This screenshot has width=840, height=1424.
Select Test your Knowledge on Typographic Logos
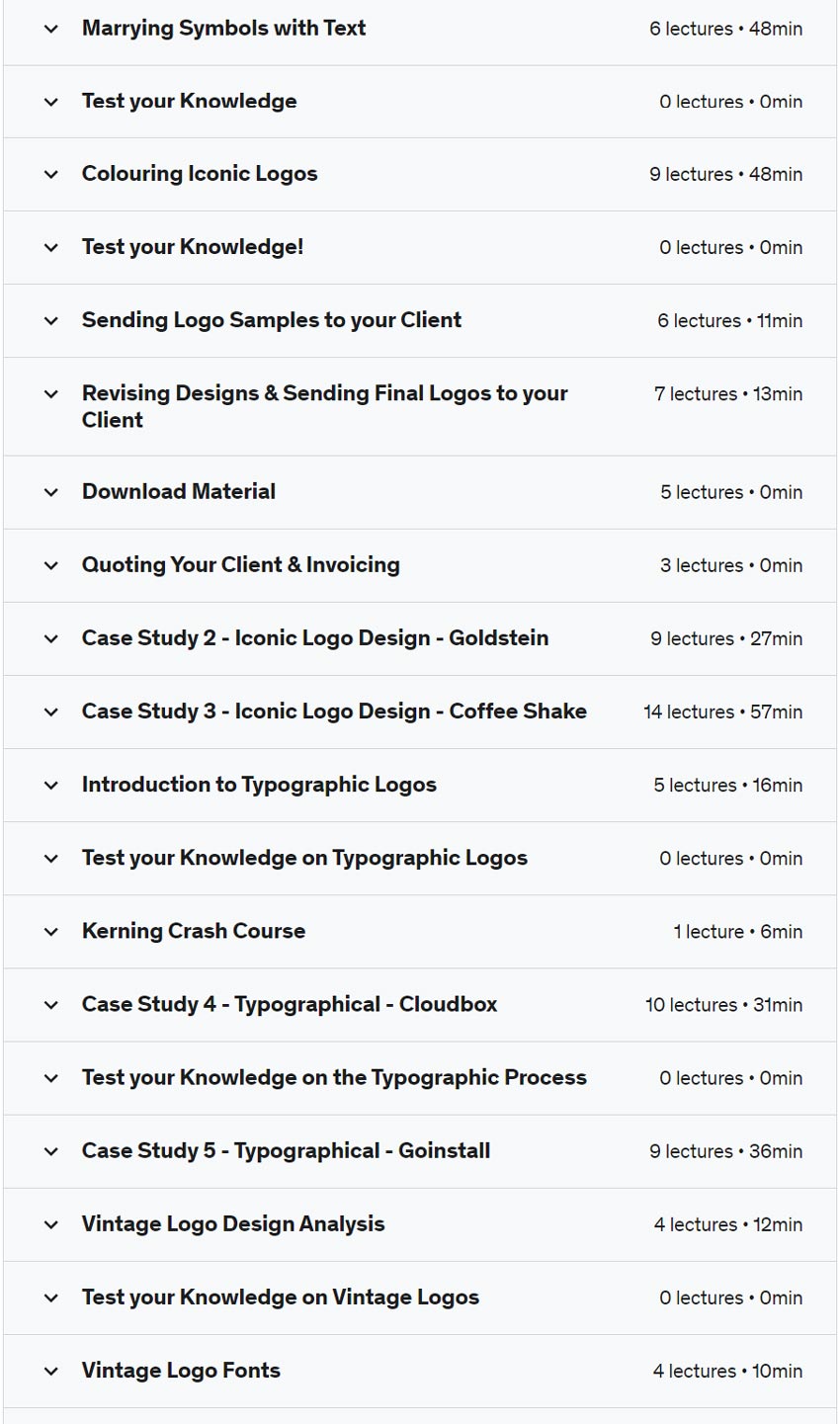304,858
